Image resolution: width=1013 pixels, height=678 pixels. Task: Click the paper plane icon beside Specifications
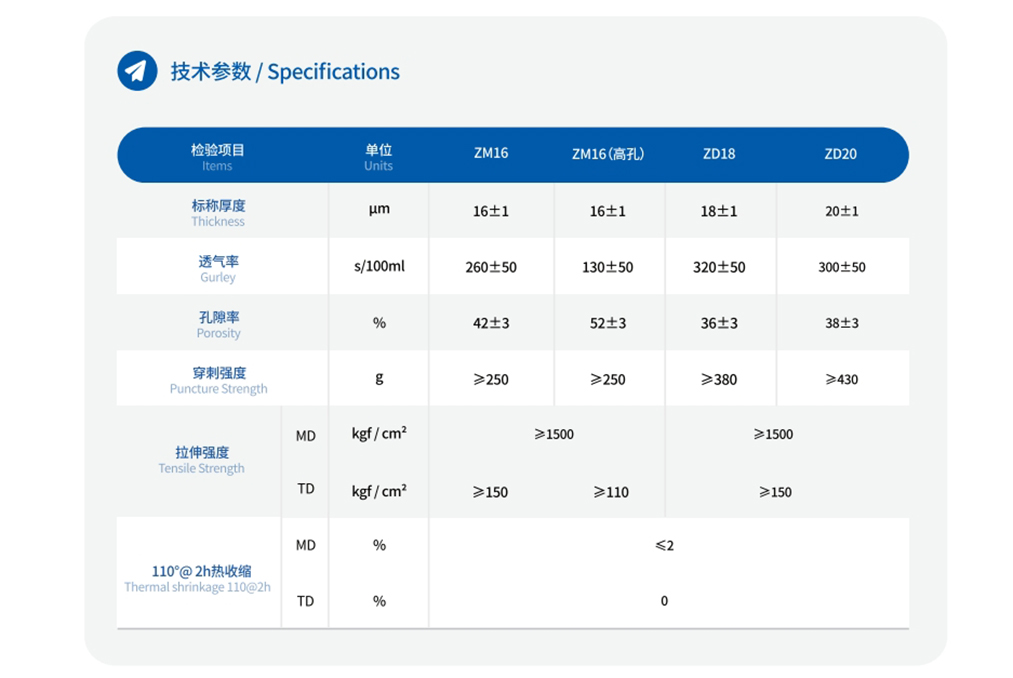[x=137, y=71]
